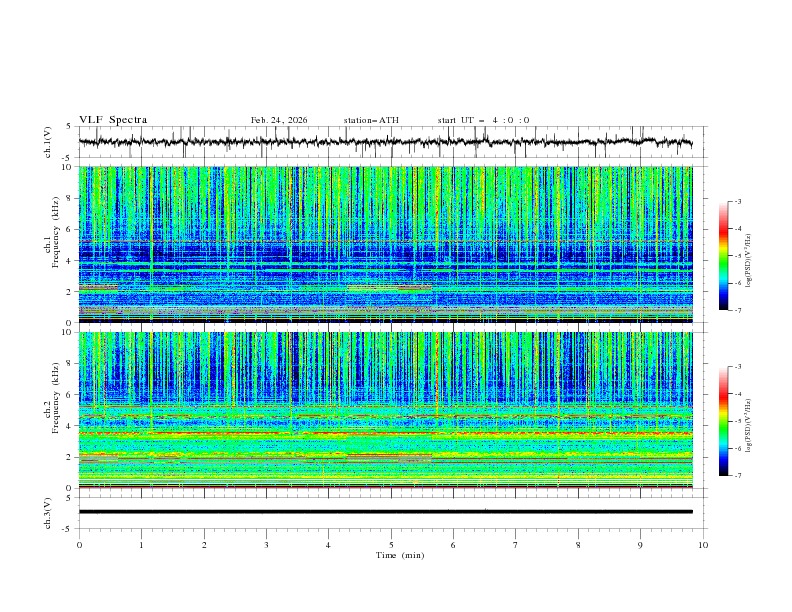The height and width of the screenshot is (612, 792).
Task: Click the time axis tick label '5'
Action: tap(391, 545)
